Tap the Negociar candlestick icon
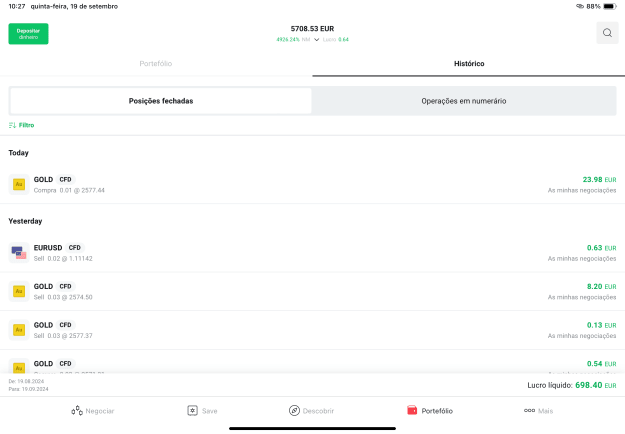Viewport: 625px width, 434px height. (x=77, y=410)
